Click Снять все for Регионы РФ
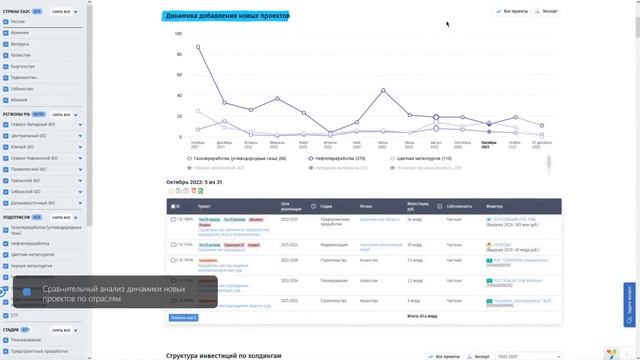 (61, 115)
